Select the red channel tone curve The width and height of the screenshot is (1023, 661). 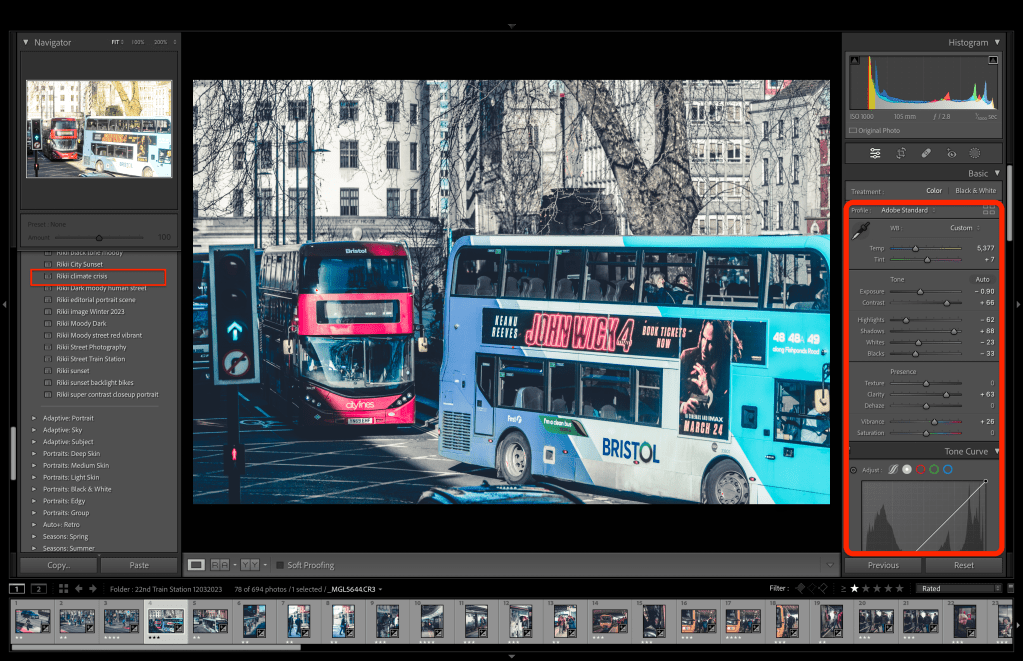click(x=920, y=469)
